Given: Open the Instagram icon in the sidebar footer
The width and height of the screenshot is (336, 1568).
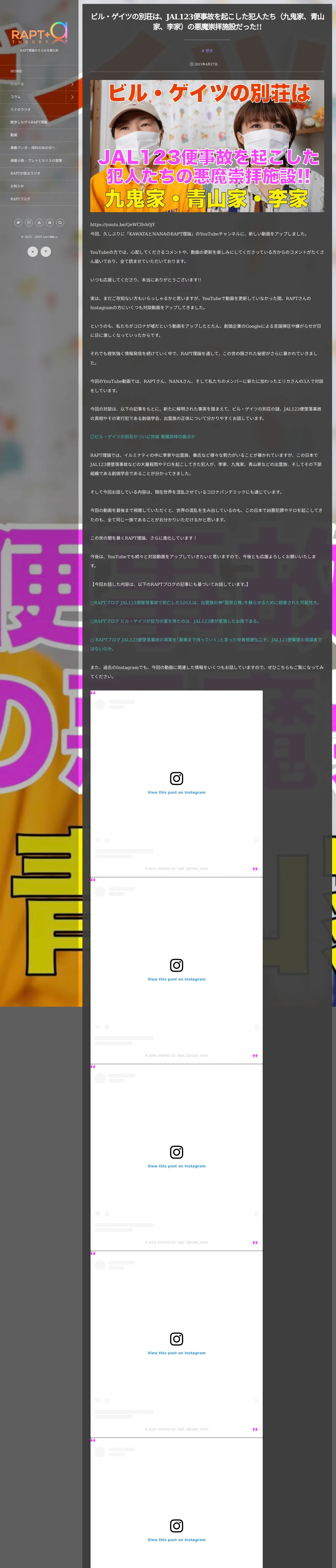Looking at the screenshot, I should point(29,223).
